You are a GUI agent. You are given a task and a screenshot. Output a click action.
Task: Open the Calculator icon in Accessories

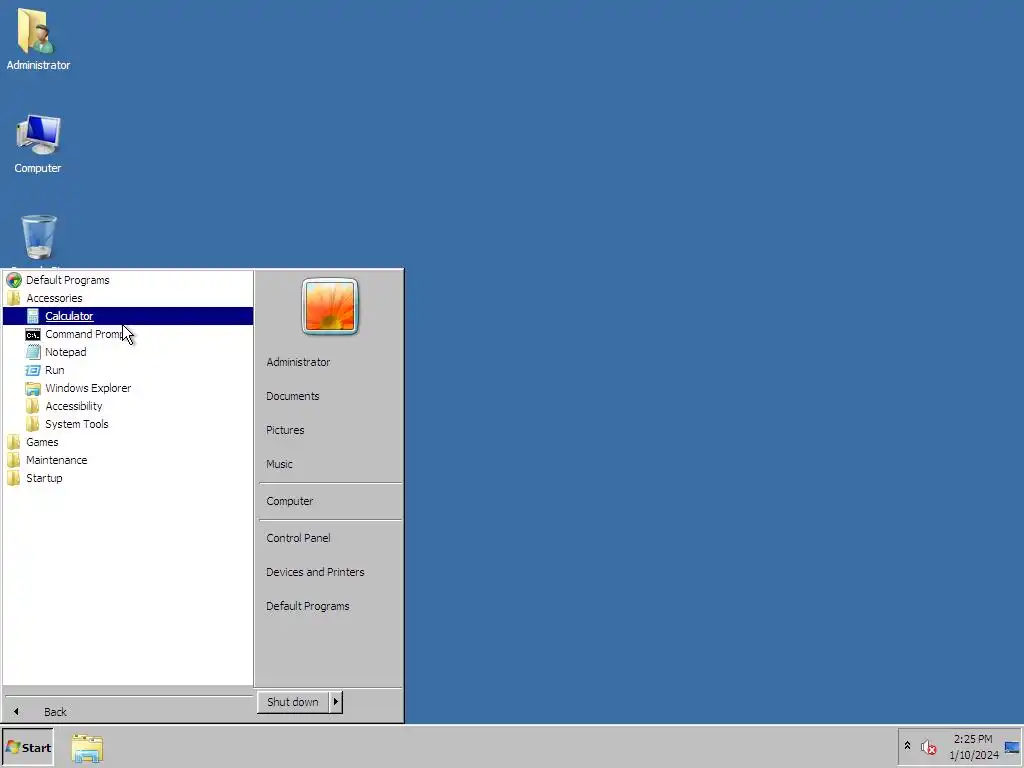pyautogui.click(x=33, y=316)
